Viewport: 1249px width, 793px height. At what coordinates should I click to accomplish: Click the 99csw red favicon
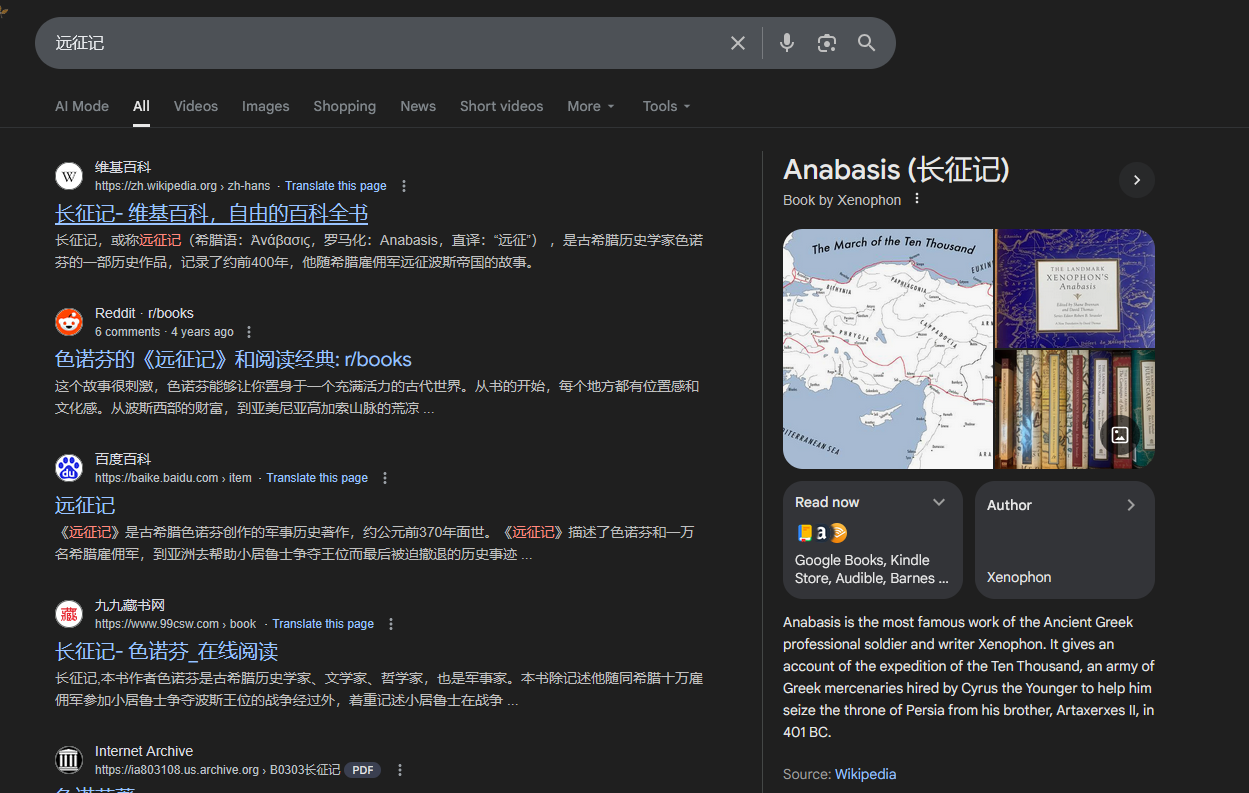(69, 614)
